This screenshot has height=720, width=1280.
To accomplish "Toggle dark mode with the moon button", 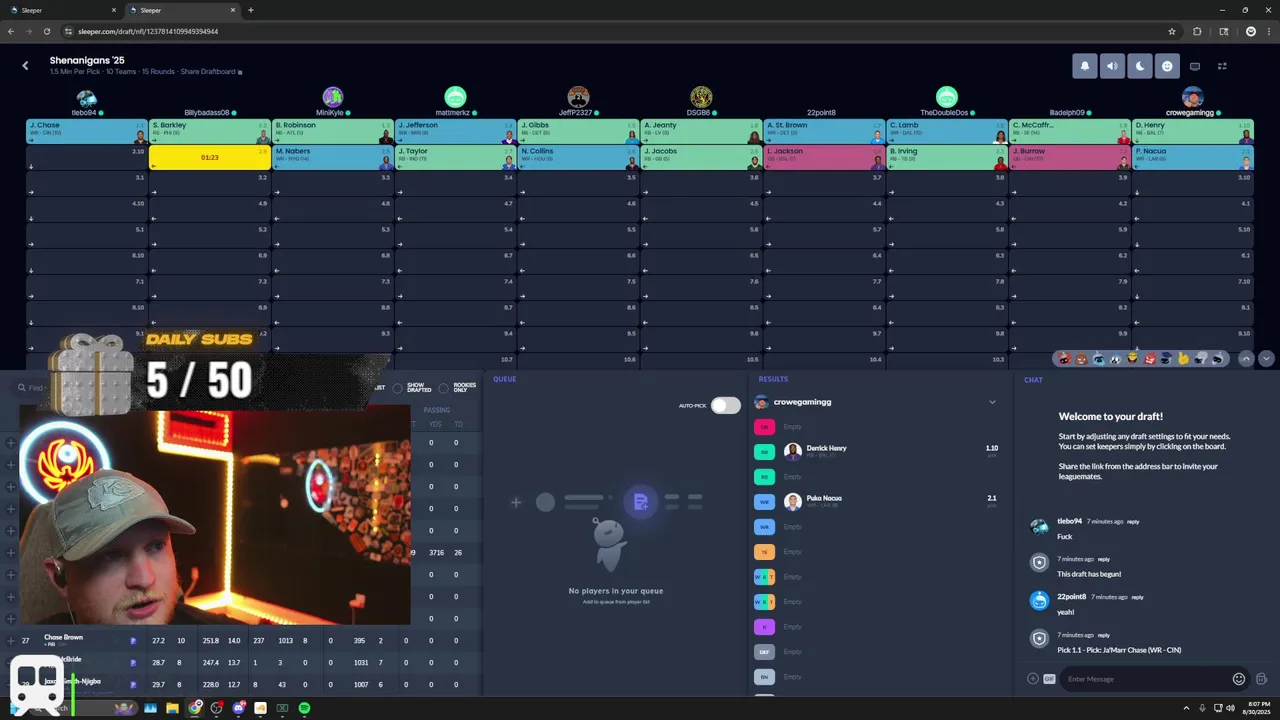I will (x=1140, y=66).
